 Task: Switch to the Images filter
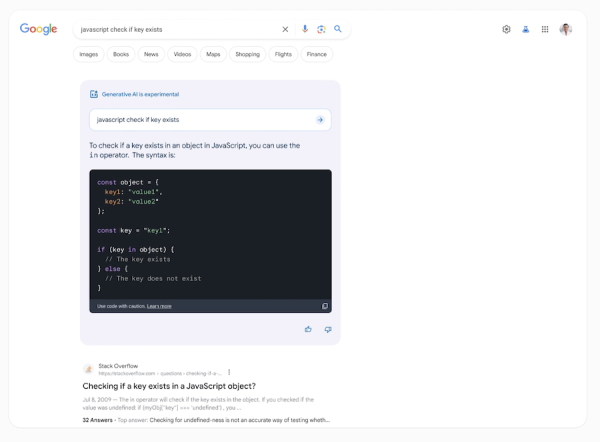[89, 54]
